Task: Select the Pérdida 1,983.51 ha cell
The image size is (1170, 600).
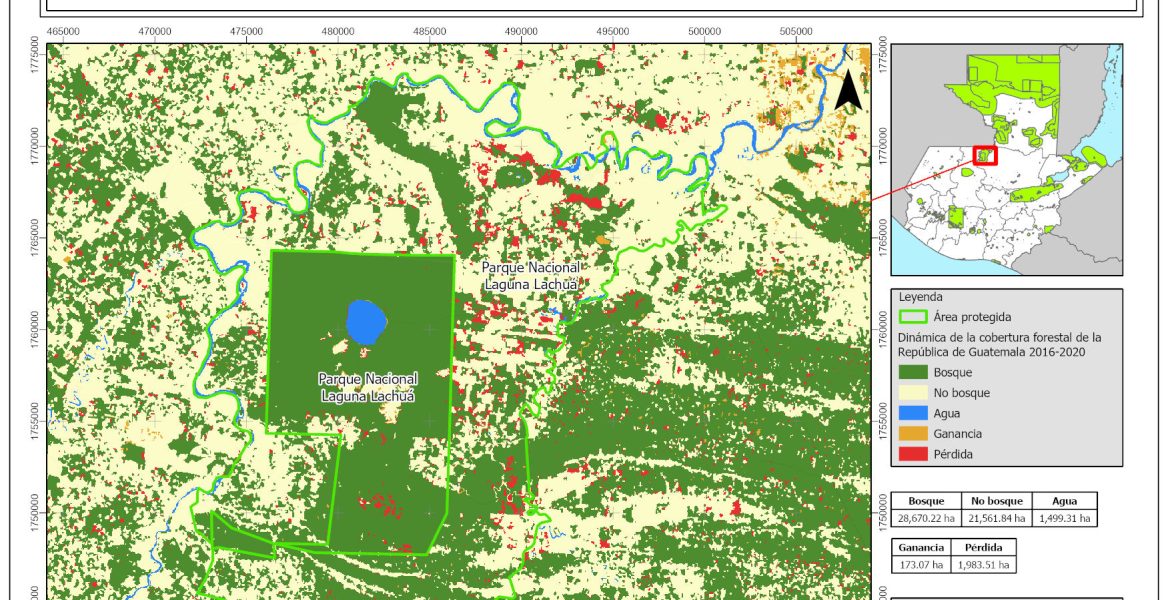Action: click(x=984, y=565)
